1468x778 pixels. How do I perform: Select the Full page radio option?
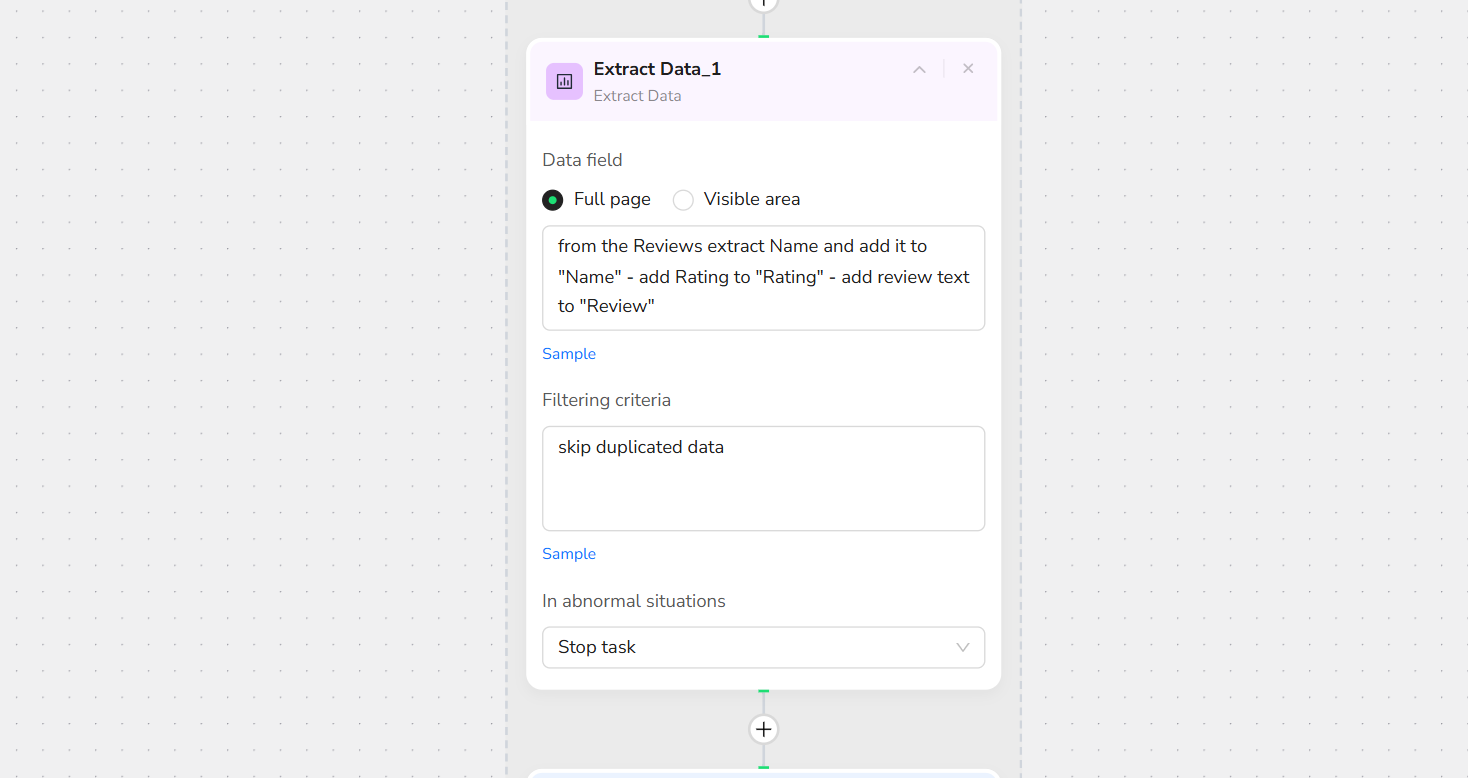tap(553, 200)
